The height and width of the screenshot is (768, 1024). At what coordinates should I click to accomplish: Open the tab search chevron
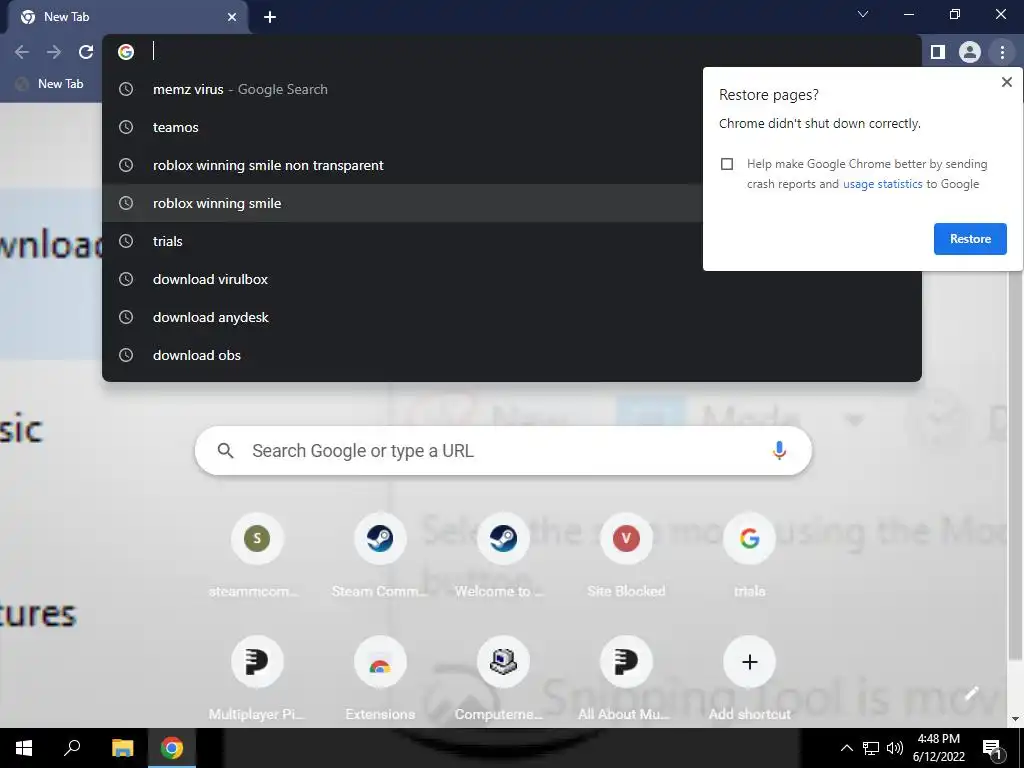(x=863, y=14)
